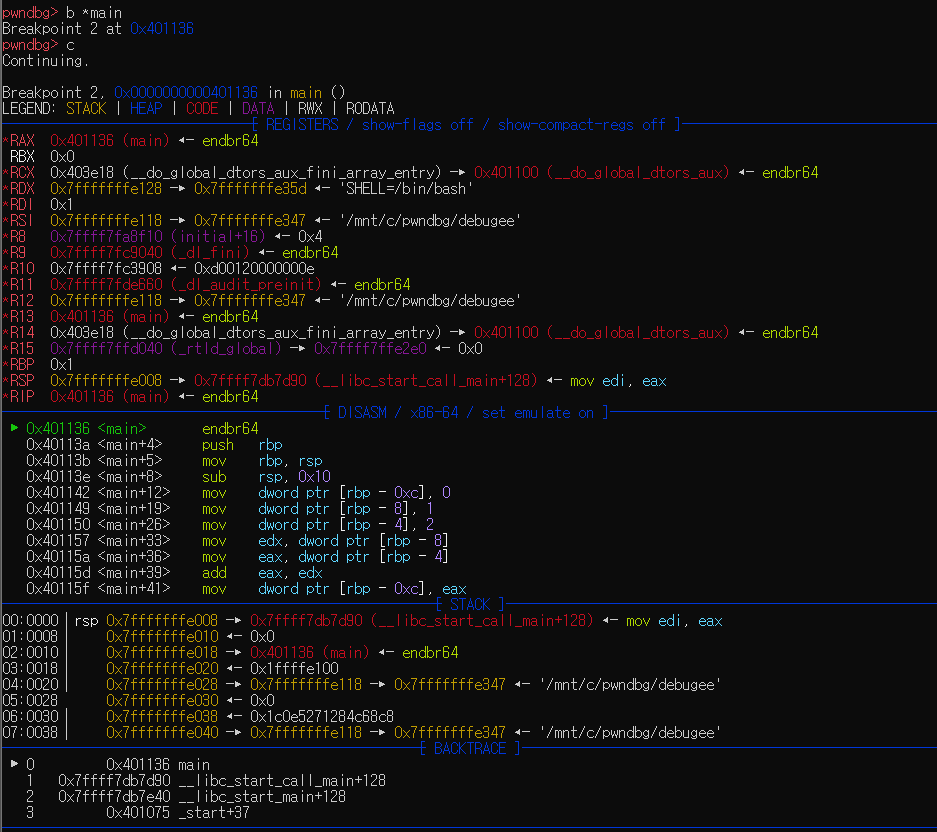The height and width of the screenshot is (832, 937).
Task: Click stack address 0x7fffffffe040
Action: [x=162, y=733]
